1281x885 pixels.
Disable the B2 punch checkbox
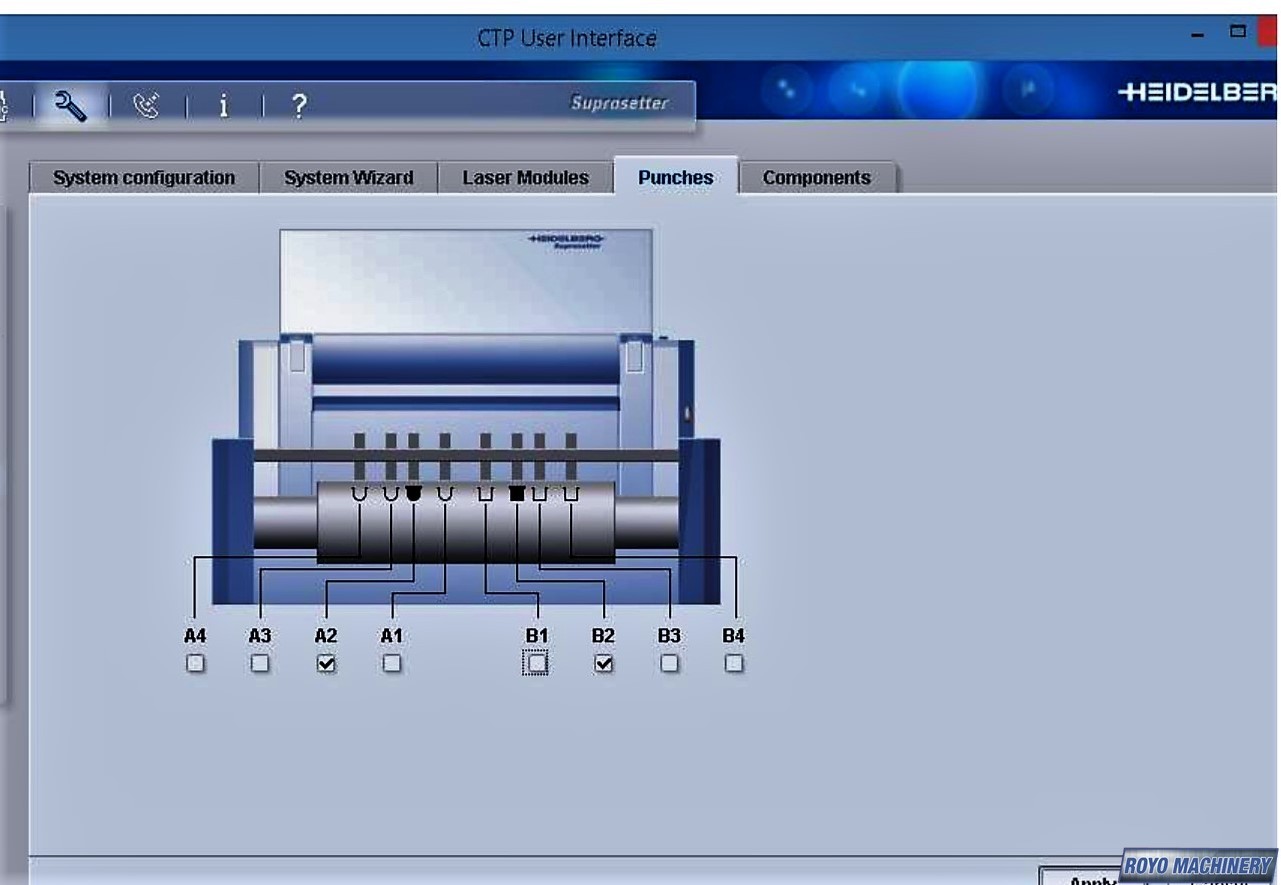[x=603, y=663]
